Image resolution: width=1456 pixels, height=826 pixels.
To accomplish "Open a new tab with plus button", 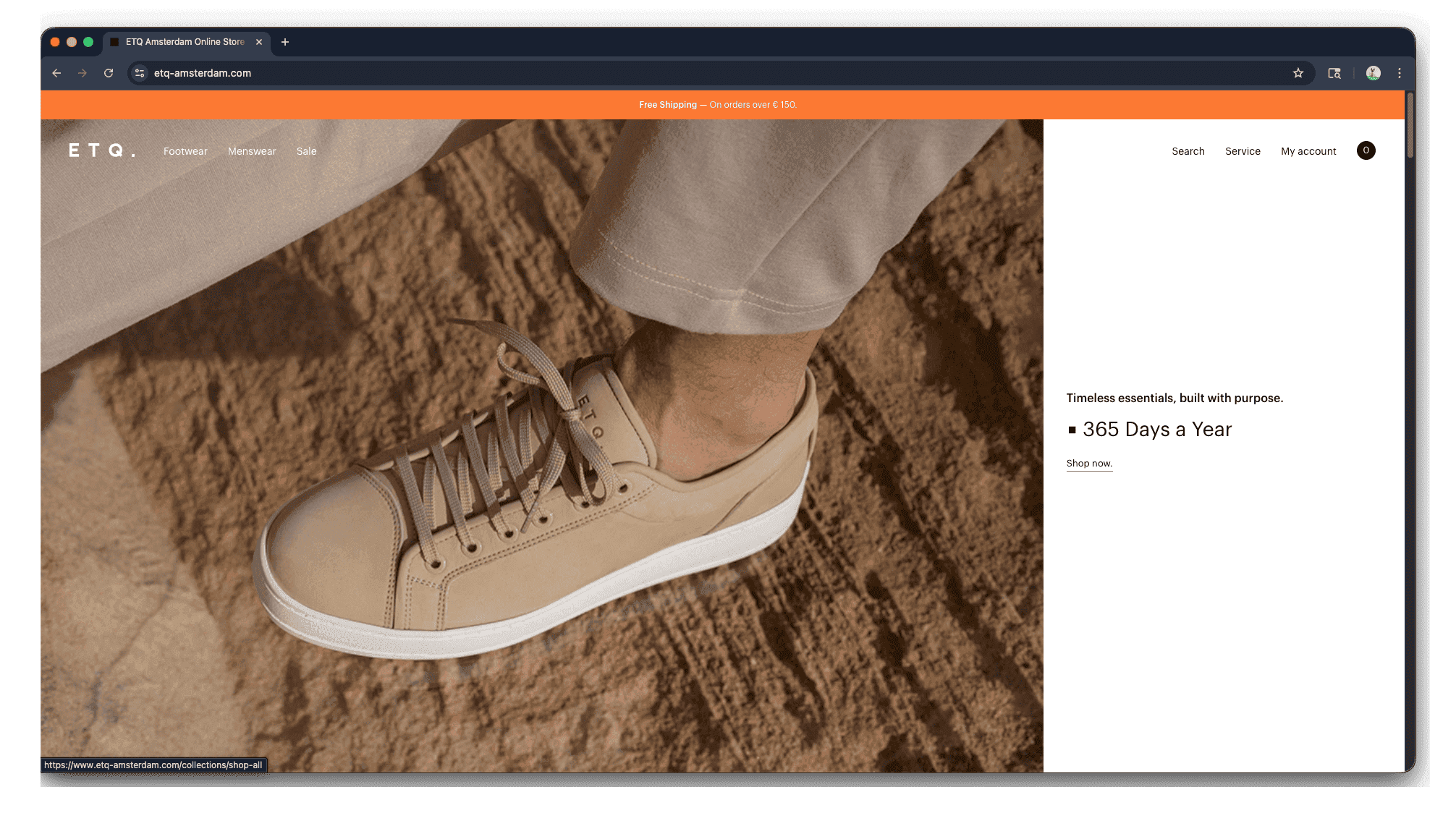I will [x=285, y=42].
